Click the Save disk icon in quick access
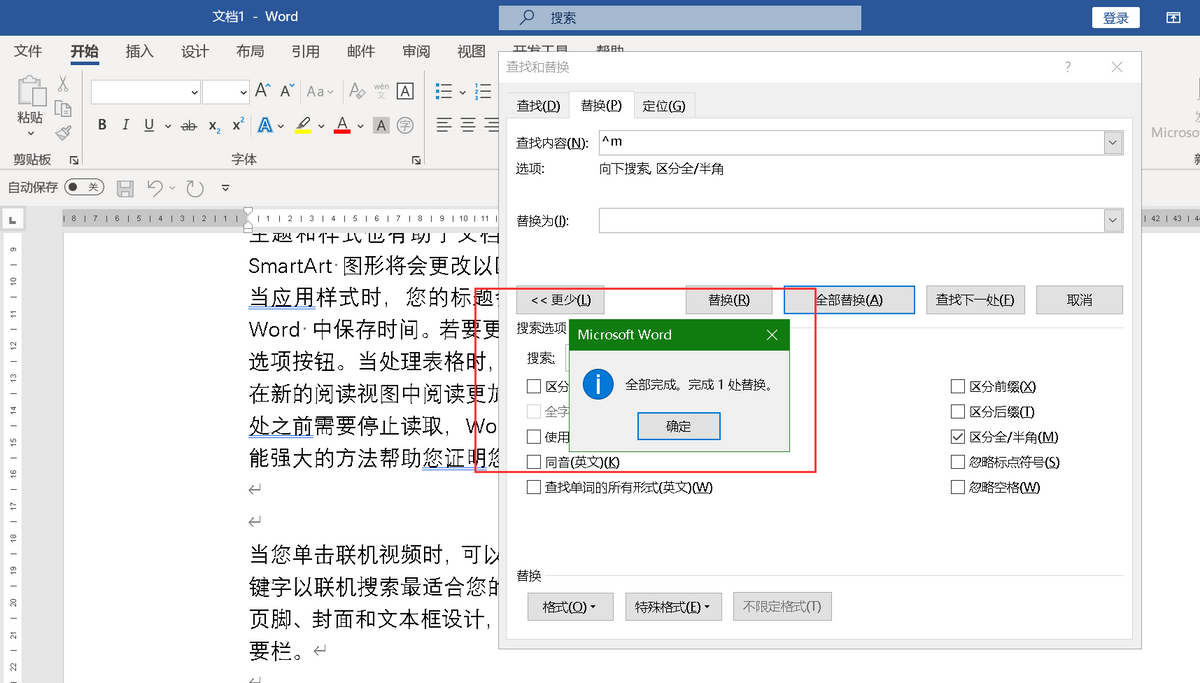This screenshot has width=1200, height=683. pos(125,188)
